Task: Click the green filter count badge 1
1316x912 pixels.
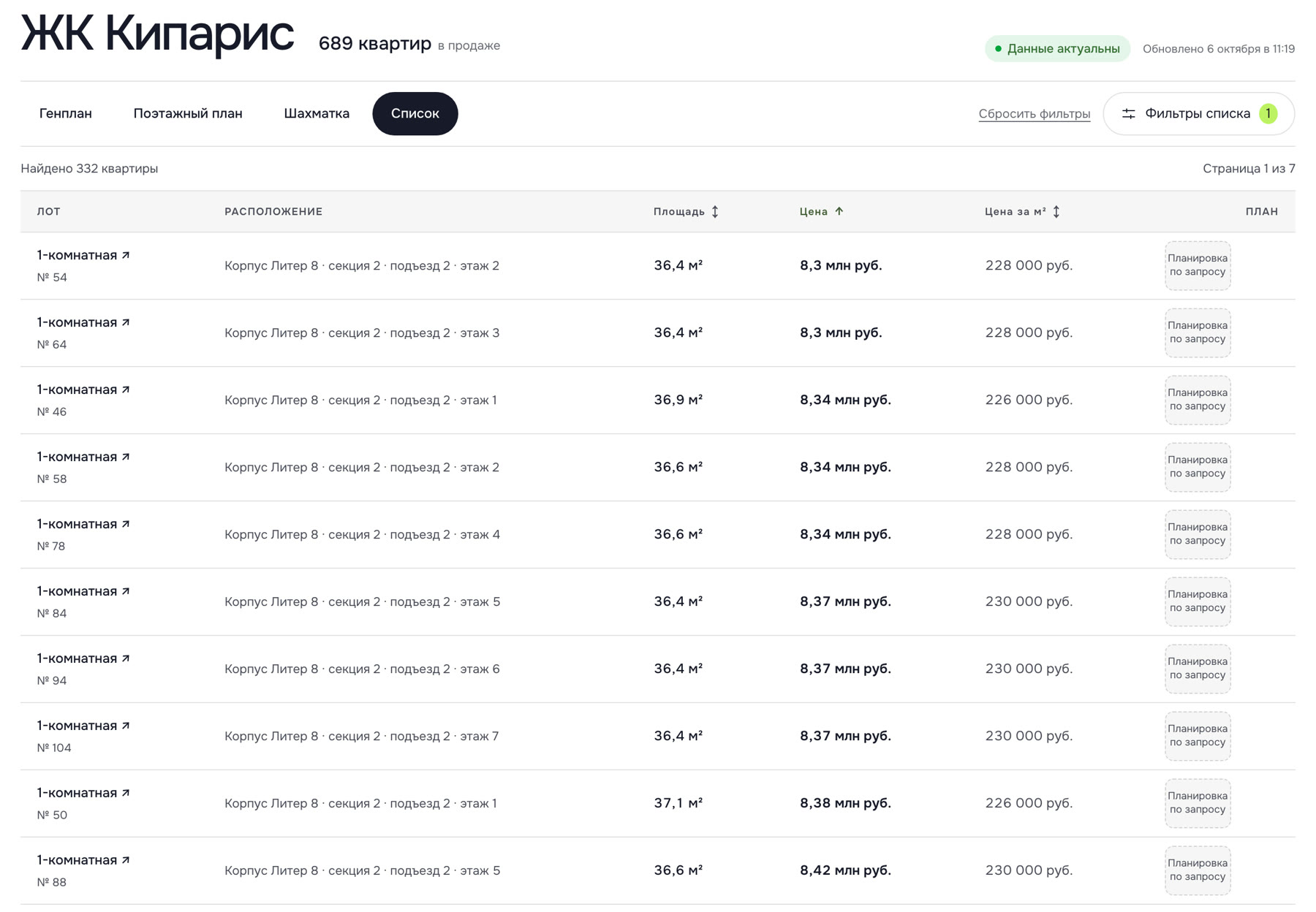Action: [x=1268, y=113]
